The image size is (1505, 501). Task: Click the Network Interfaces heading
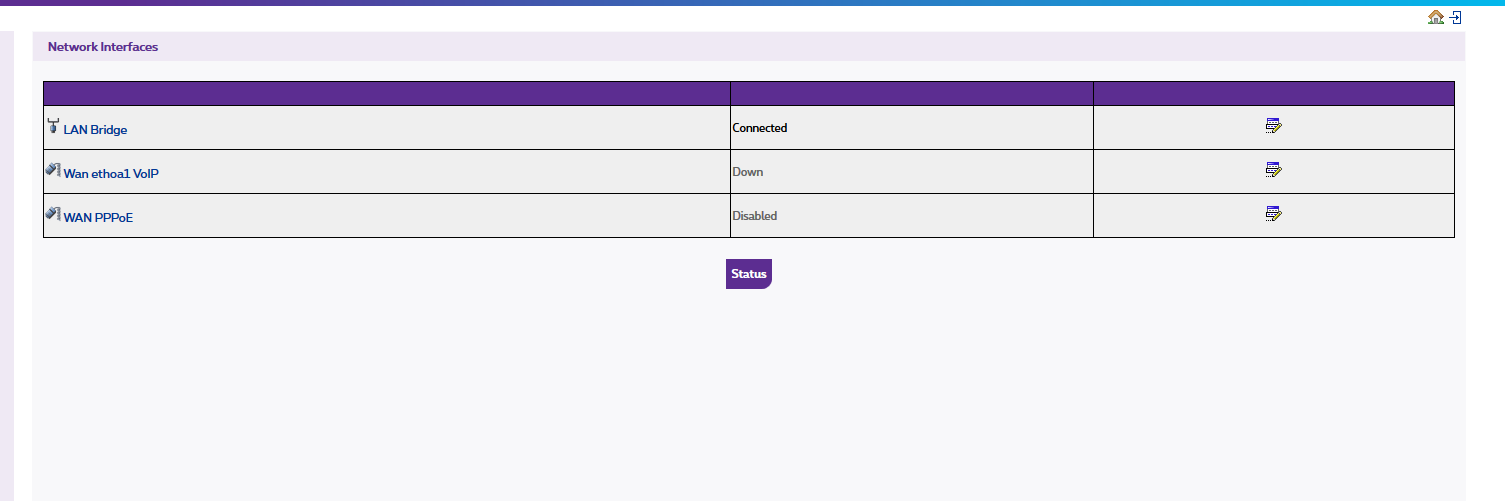click(103, 47)
